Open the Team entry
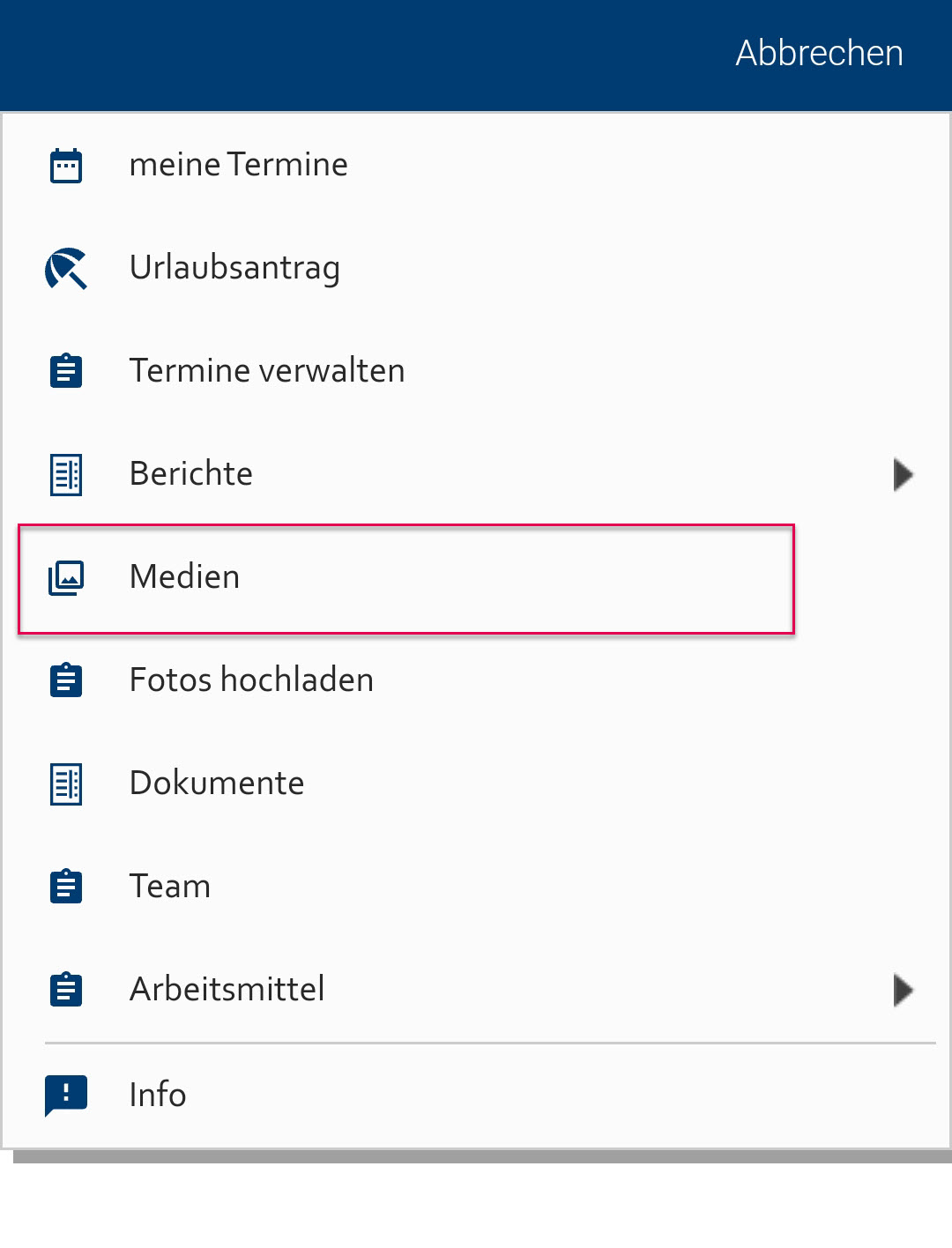Image resolution: width=952 pixels, height=1248 pixels. click(476, 887)
